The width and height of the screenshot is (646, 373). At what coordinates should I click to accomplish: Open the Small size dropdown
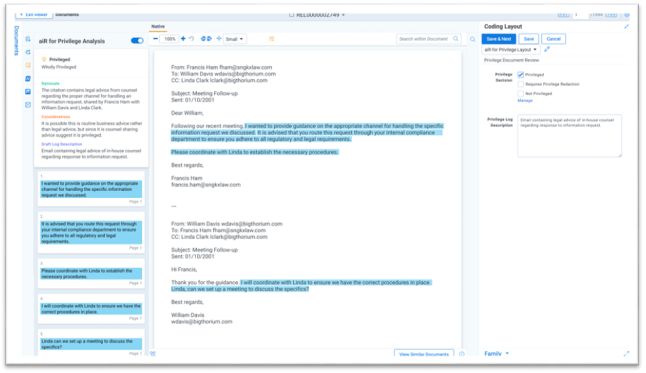[234, 39]
